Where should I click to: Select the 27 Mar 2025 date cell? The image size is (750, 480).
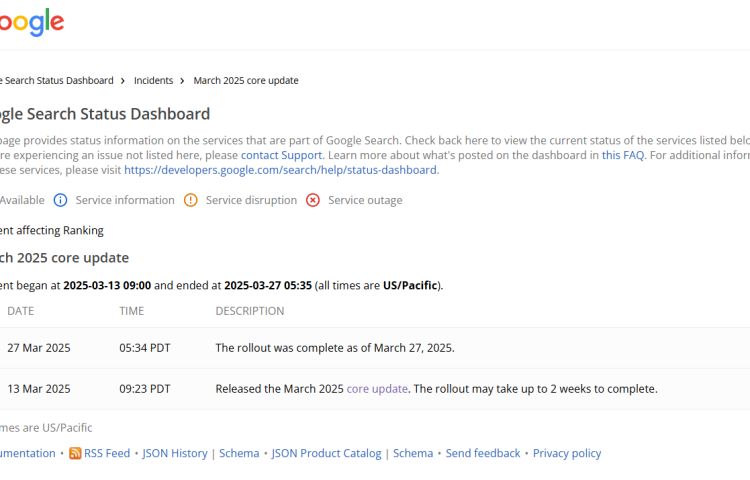[x=39, y=348]
